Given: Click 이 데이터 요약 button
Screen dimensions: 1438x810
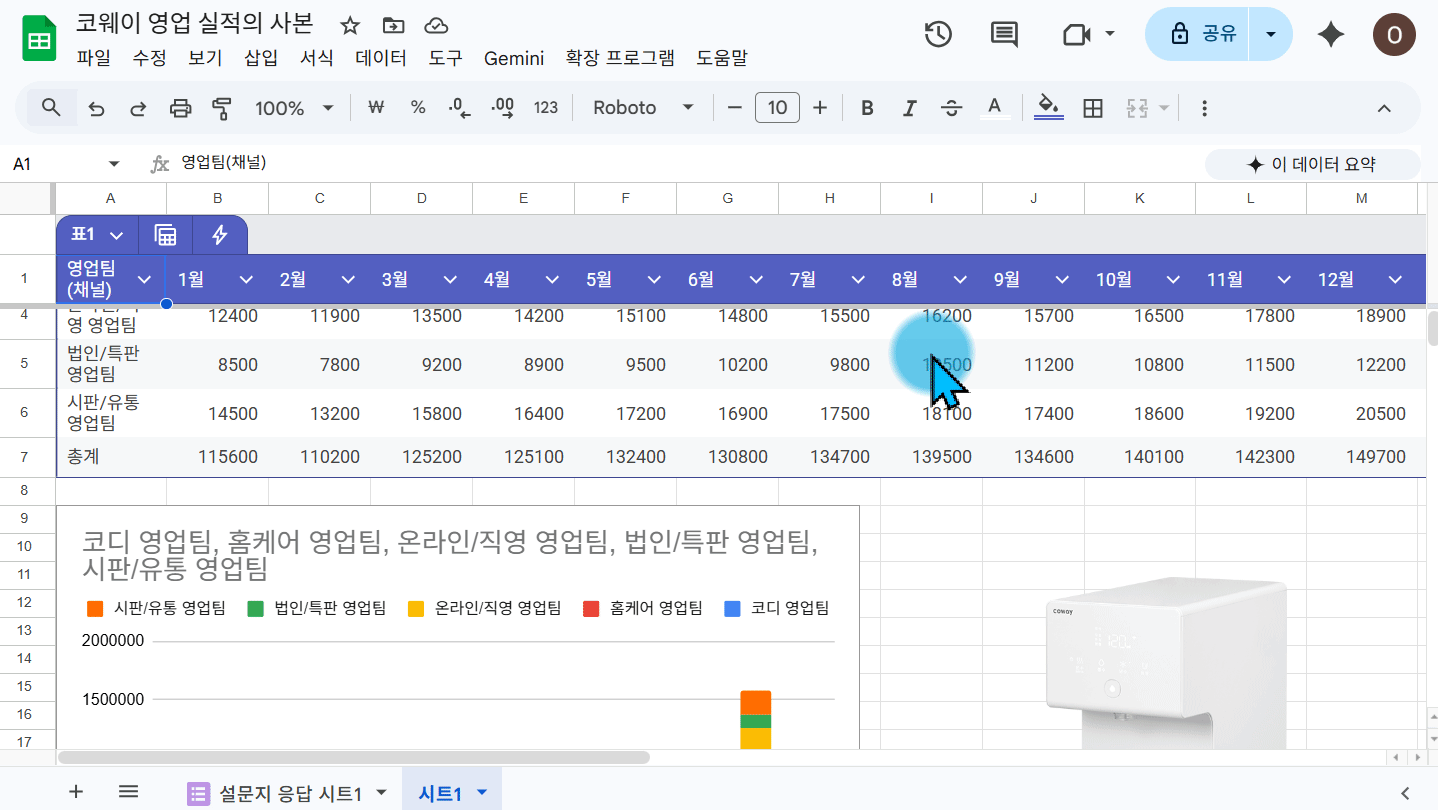Looking at the screenshot, I should pos(1312,164).
